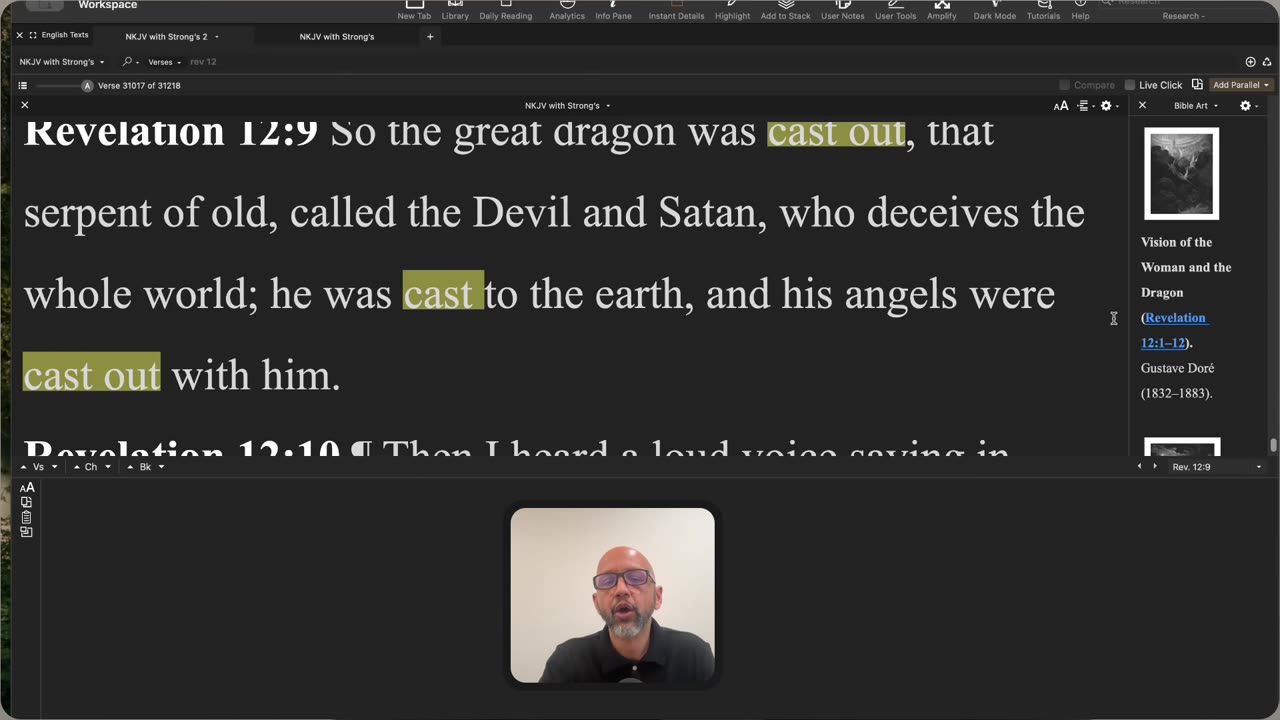Go to the previous book with Bk up arrow
The image size is (1280, 720).
130,467
